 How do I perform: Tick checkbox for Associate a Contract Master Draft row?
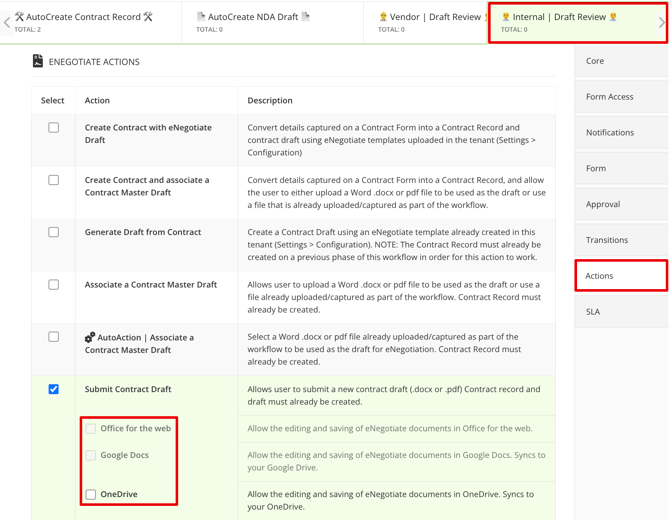tap(53, 285)
